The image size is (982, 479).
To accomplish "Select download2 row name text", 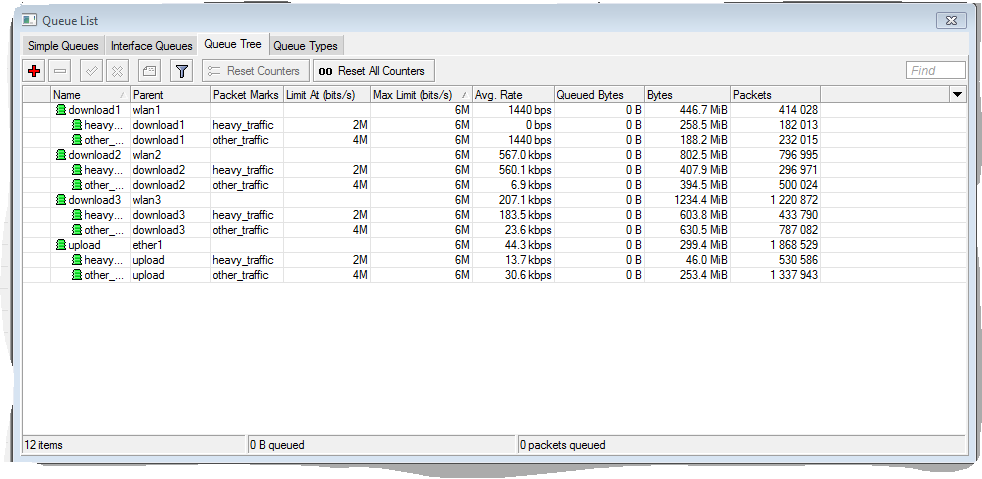I will coord(95,155).
